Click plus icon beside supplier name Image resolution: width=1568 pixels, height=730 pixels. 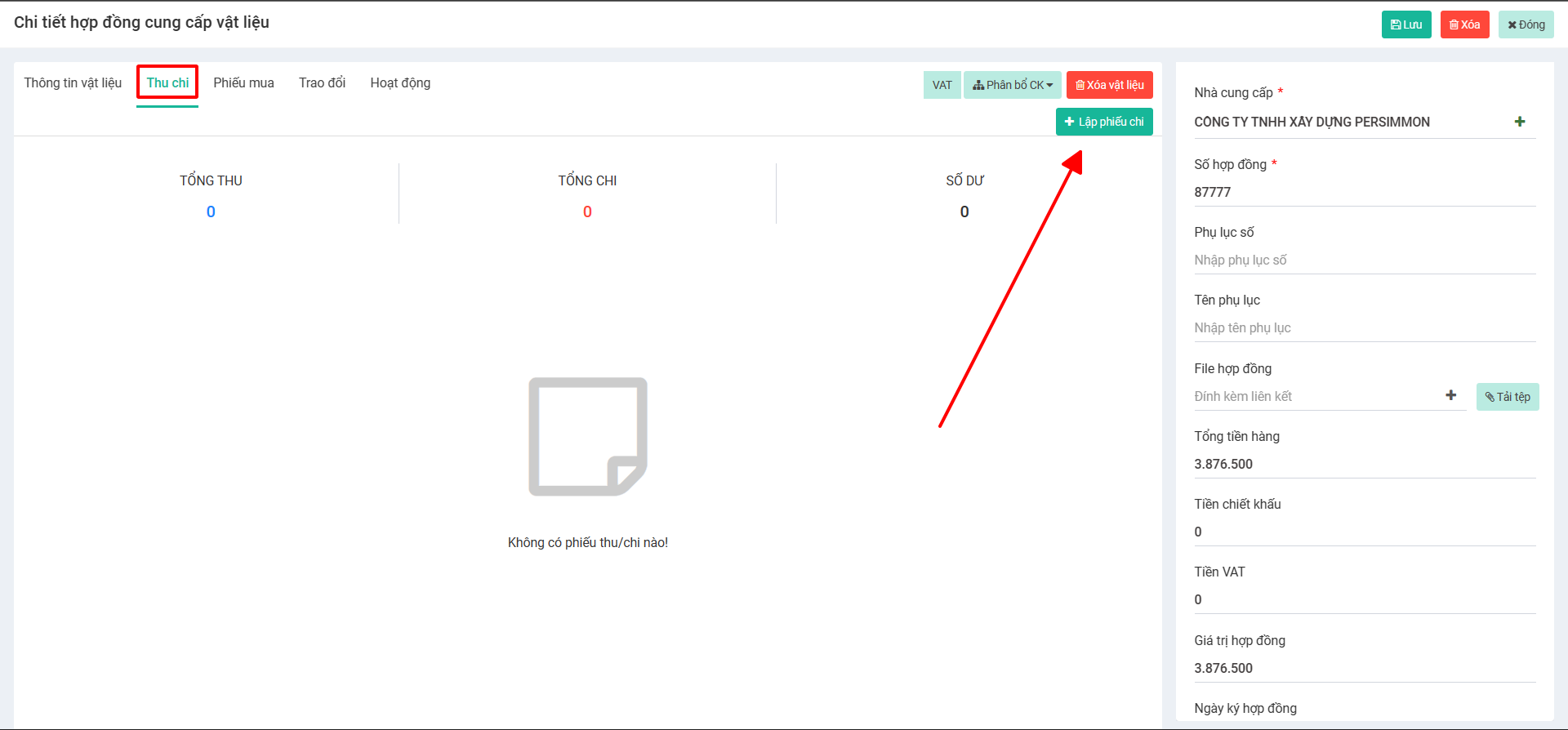[1519, 122]
